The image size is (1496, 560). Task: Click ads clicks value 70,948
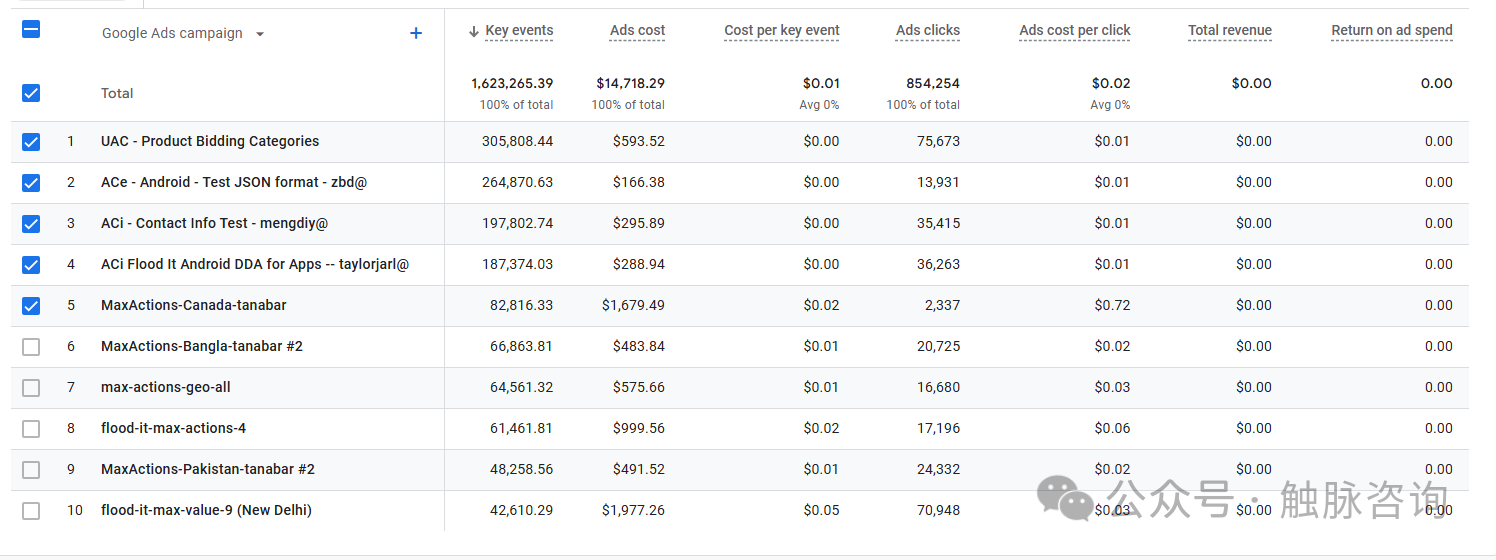pos(938,510)
